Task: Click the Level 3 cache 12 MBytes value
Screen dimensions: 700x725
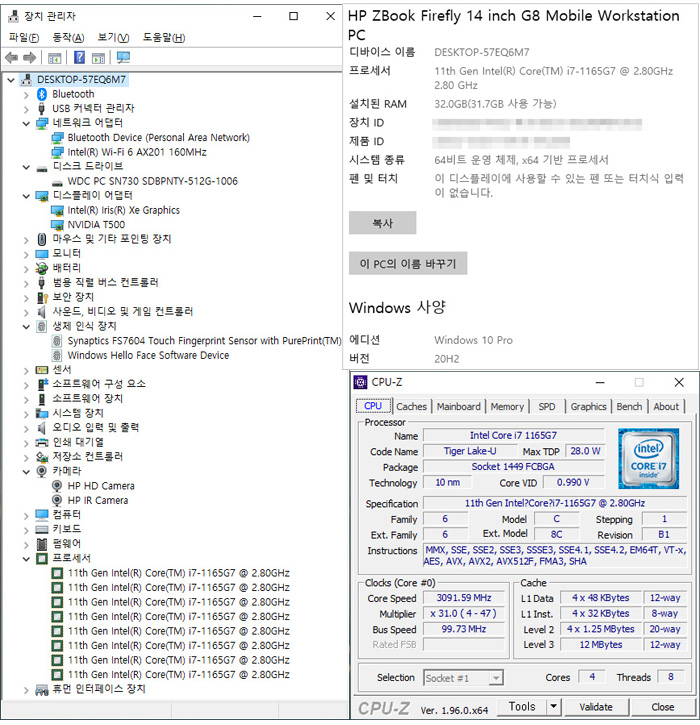Action: (601, 645)
